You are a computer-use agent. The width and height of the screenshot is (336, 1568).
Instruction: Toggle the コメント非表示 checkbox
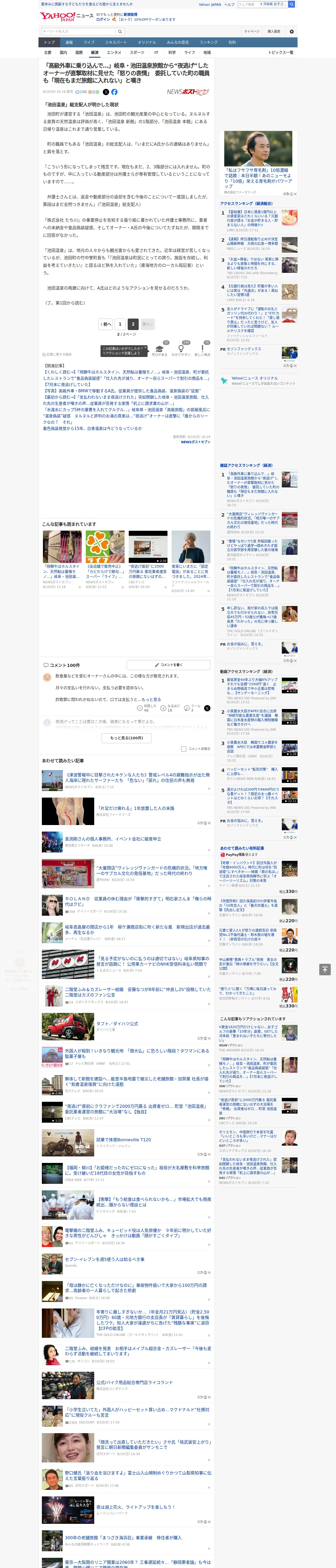pos(183,749)
